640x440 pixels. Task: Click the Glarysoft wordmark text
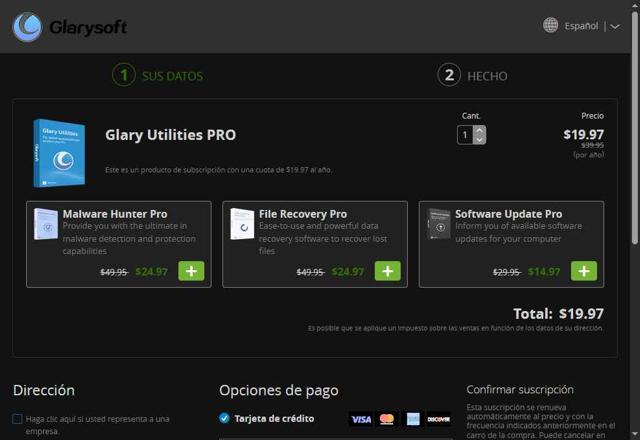88,27
